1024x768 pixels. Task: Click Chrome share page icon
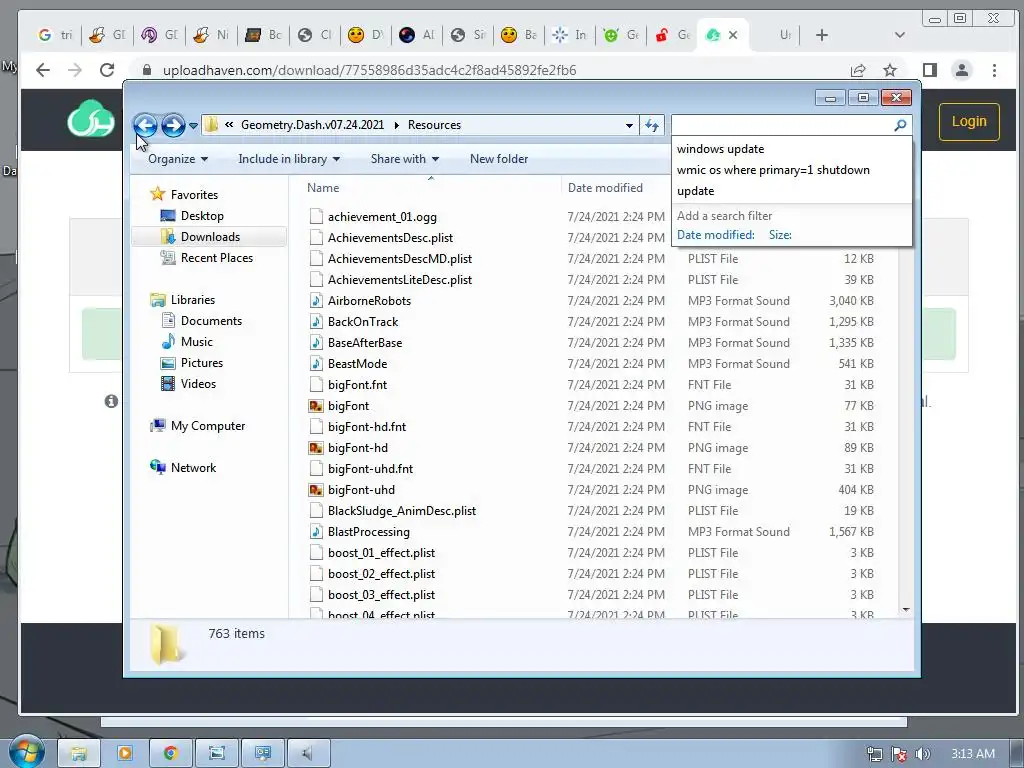click(857, 70)
